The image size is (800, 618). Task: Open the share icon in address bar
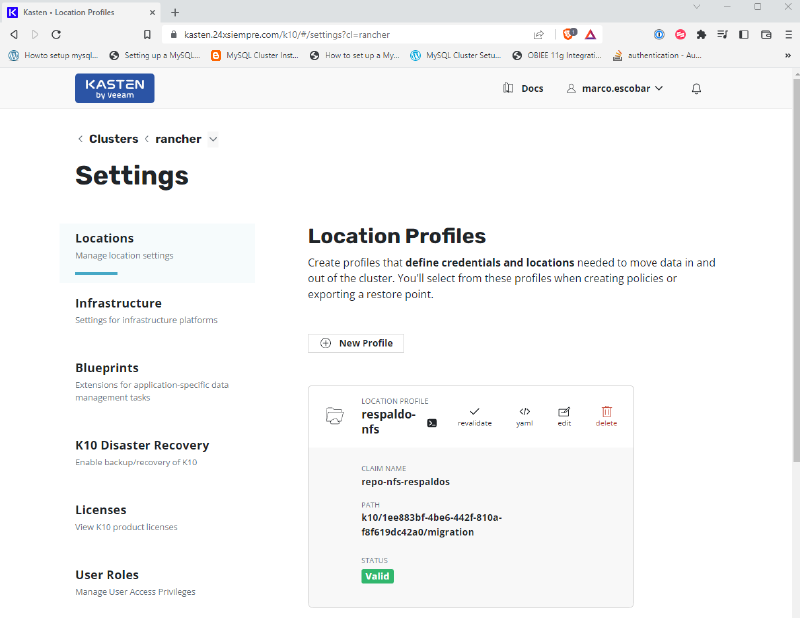(x=539, y=35)
